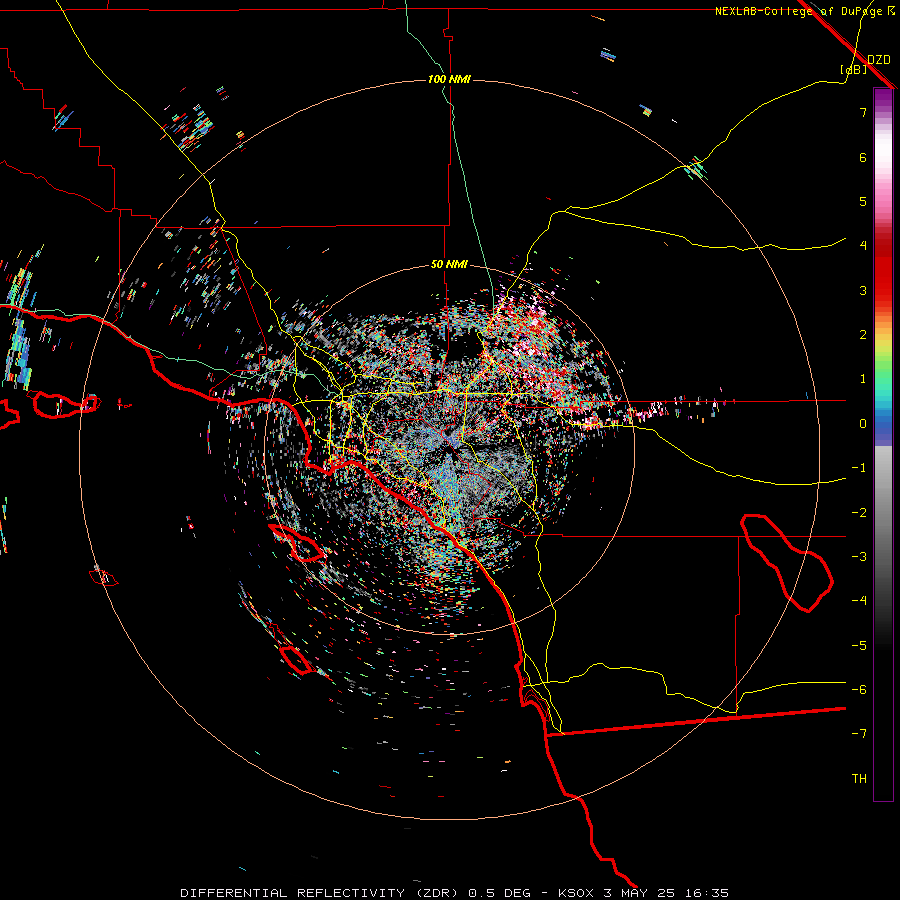Click the 100 NMI range ring label
The image size is (900, 900).
click(x=449, y=79)
